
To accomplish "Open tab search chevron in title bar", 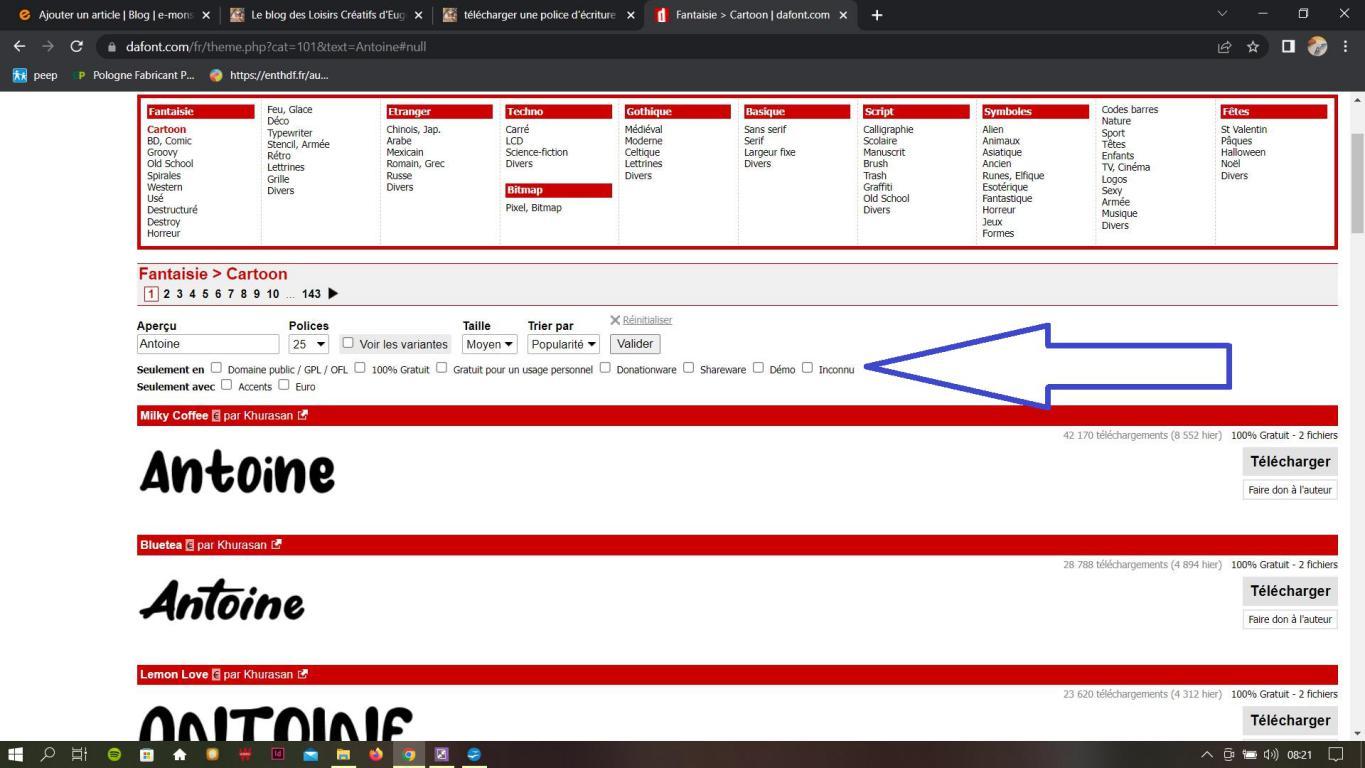I will coord(1221,14).
